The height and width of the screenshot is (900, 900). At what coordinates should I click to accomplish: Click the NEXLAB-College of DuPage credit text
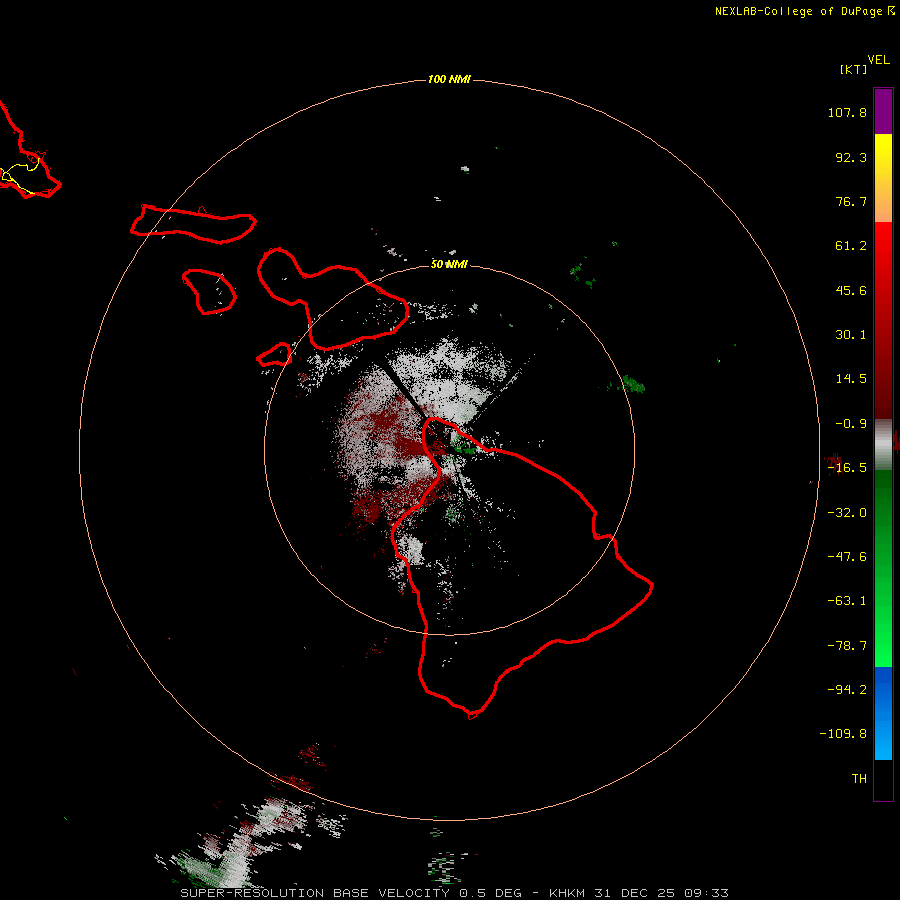(x=798, y=11)
